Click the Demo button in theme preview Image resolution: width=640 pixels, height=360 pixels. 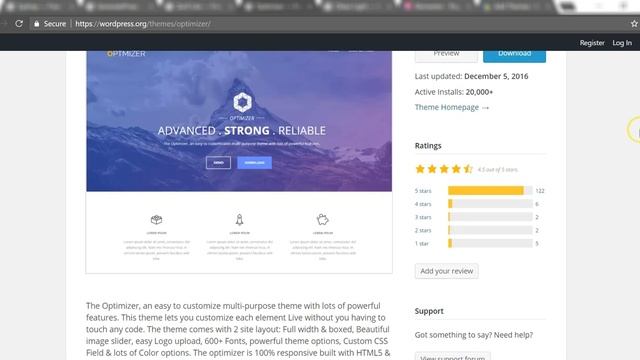pyautogui.click(x=218, y=162)
